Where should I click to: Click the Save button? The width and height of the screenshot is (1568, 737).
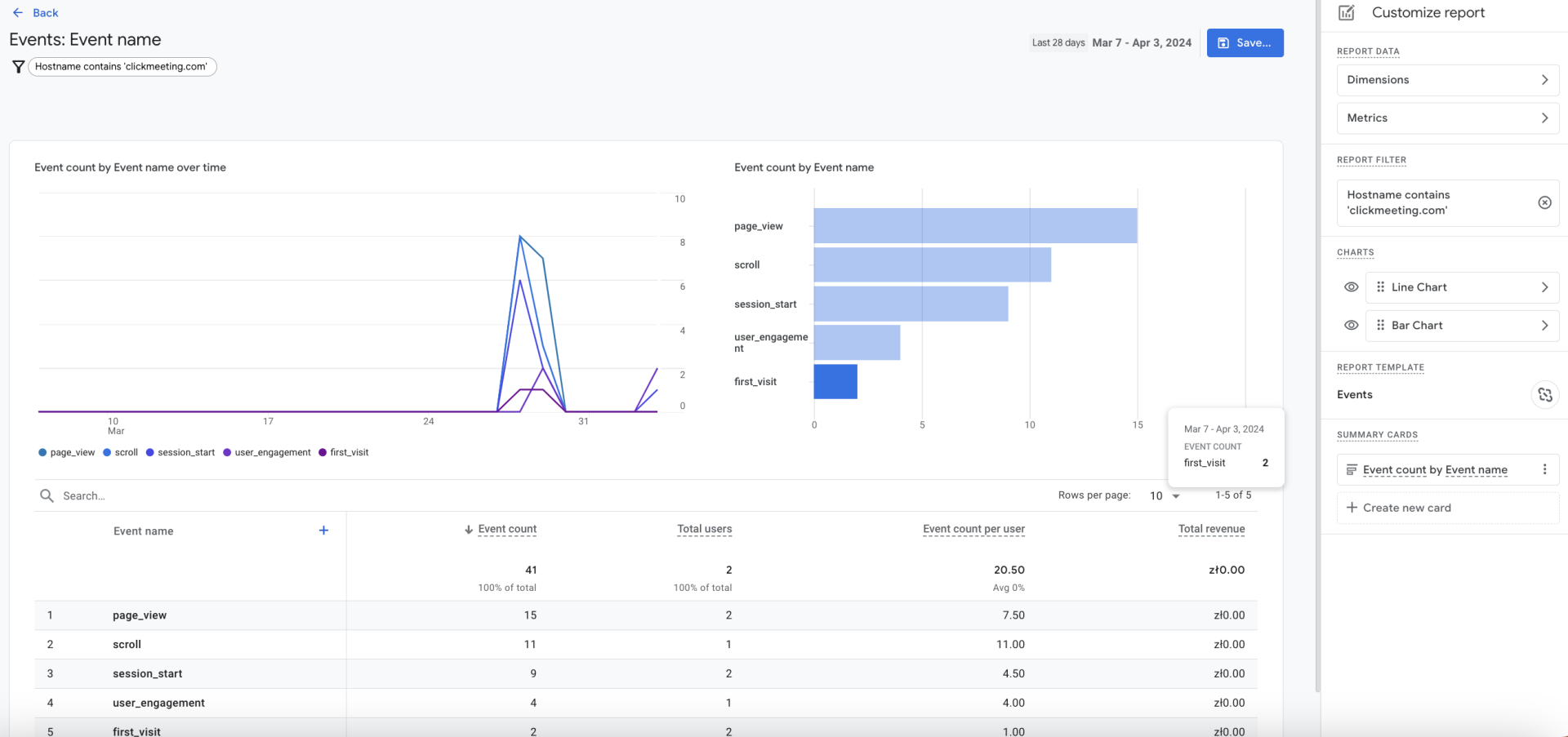pyautogui.click(x=1245, y=42)
